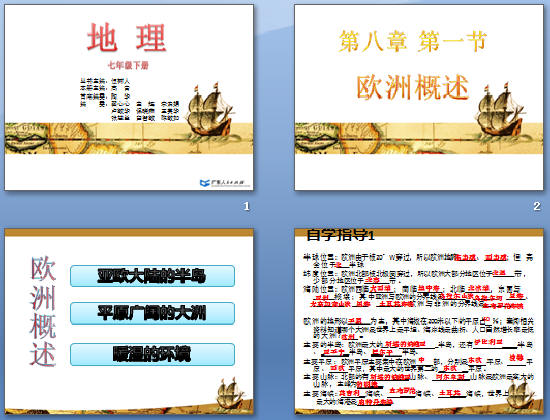
Task: Select the fourth slide with fill-in-the-blank text
Action: coord(419,321)
